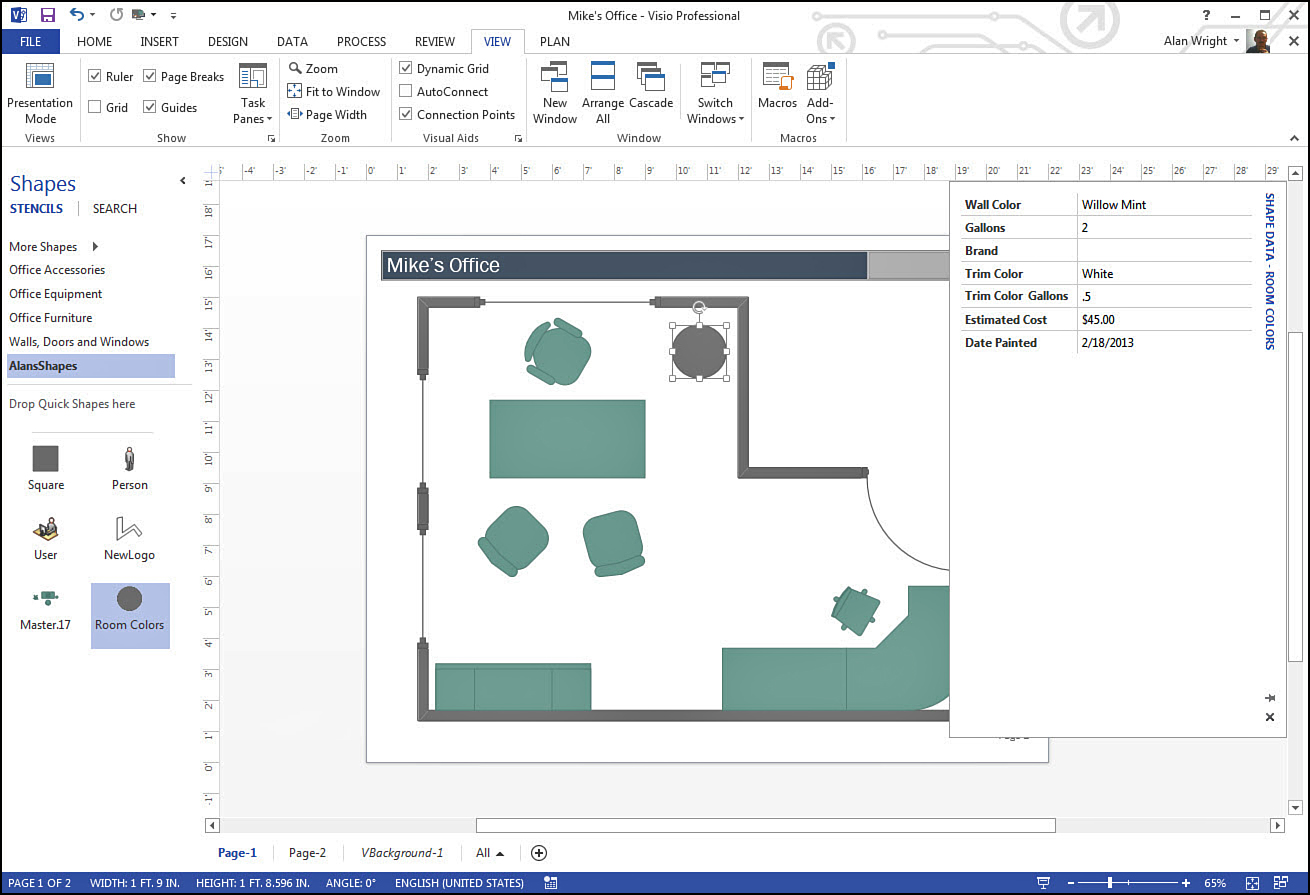Screen dimensions: 1310x895
Task: Click the empty Brand value field
Action: [1164, 250]
